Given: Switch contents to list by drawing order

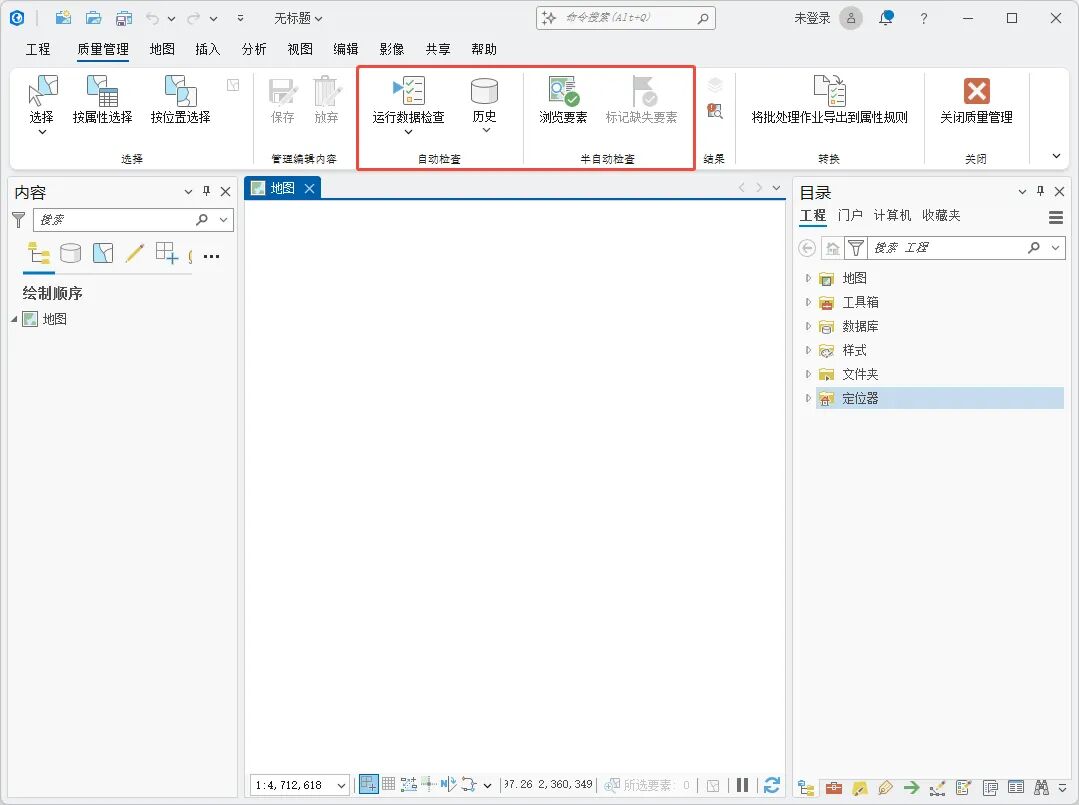Looking at the screenshot, I should click(39, 254).
